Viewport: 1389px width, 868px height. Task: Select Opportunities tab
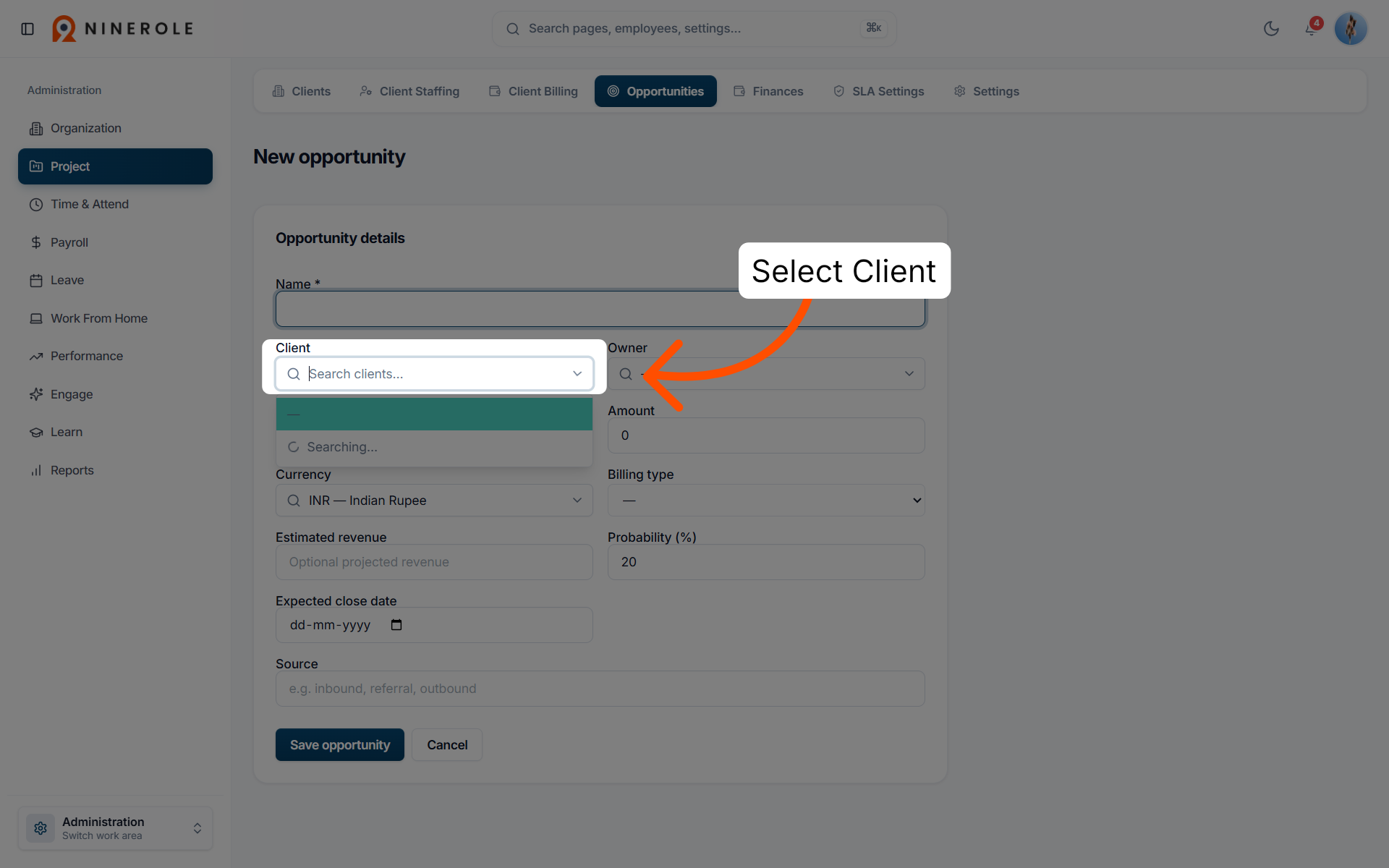point(655,91)
